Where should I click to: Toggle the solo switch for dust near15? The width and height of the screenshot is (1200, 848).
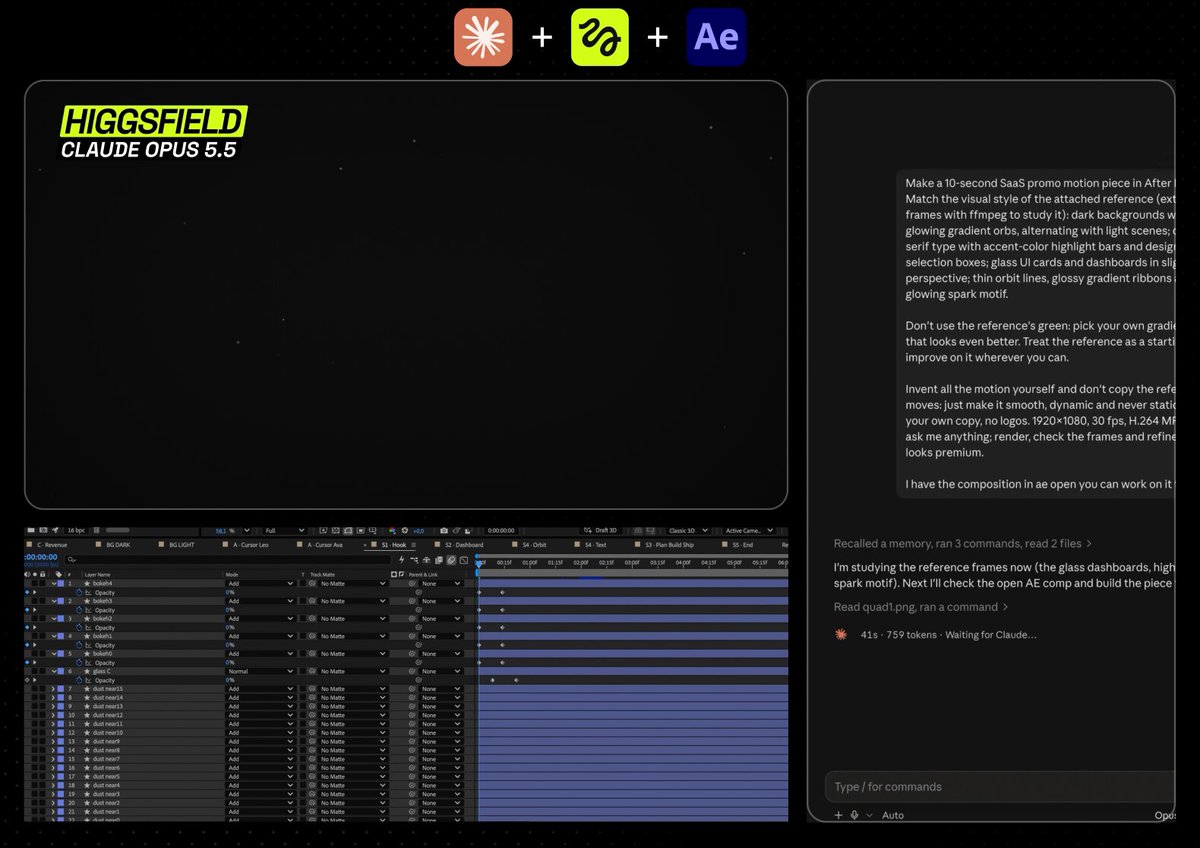pyautogui.click(x=35, y=689)
